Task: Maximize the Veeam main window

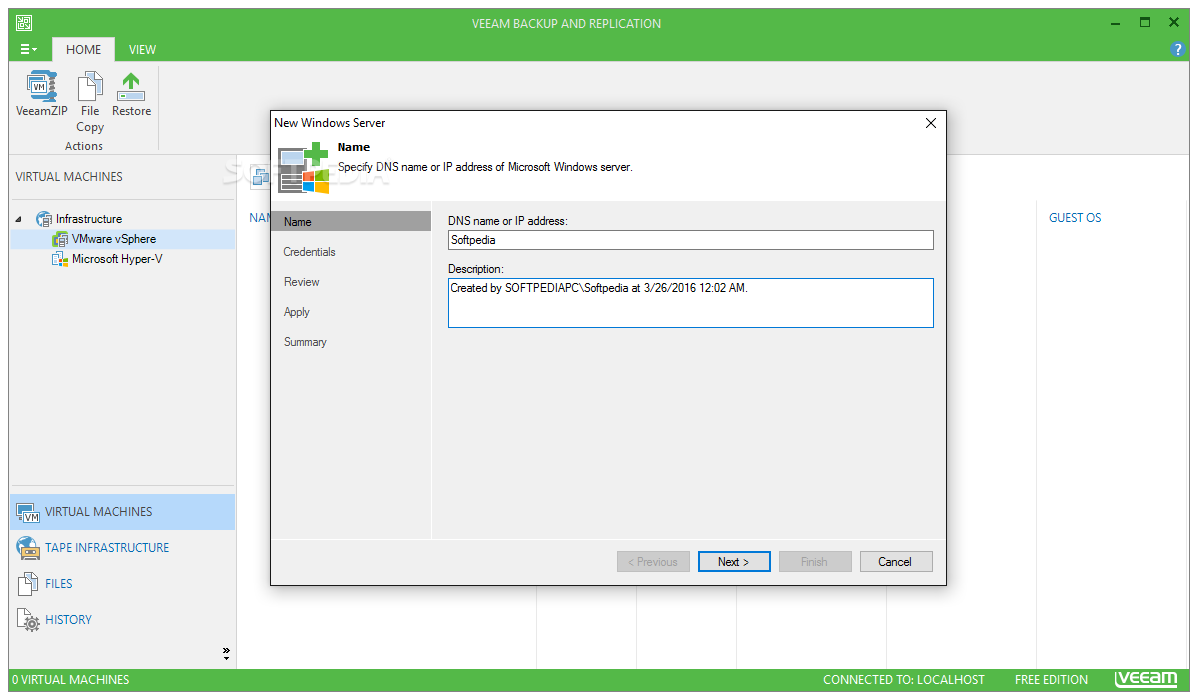Action: 1145,23
